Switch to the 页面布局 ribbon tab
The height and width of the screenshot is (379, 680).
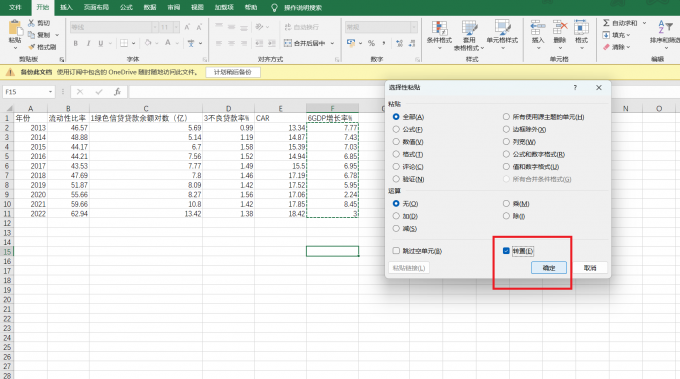pos(96,7)
